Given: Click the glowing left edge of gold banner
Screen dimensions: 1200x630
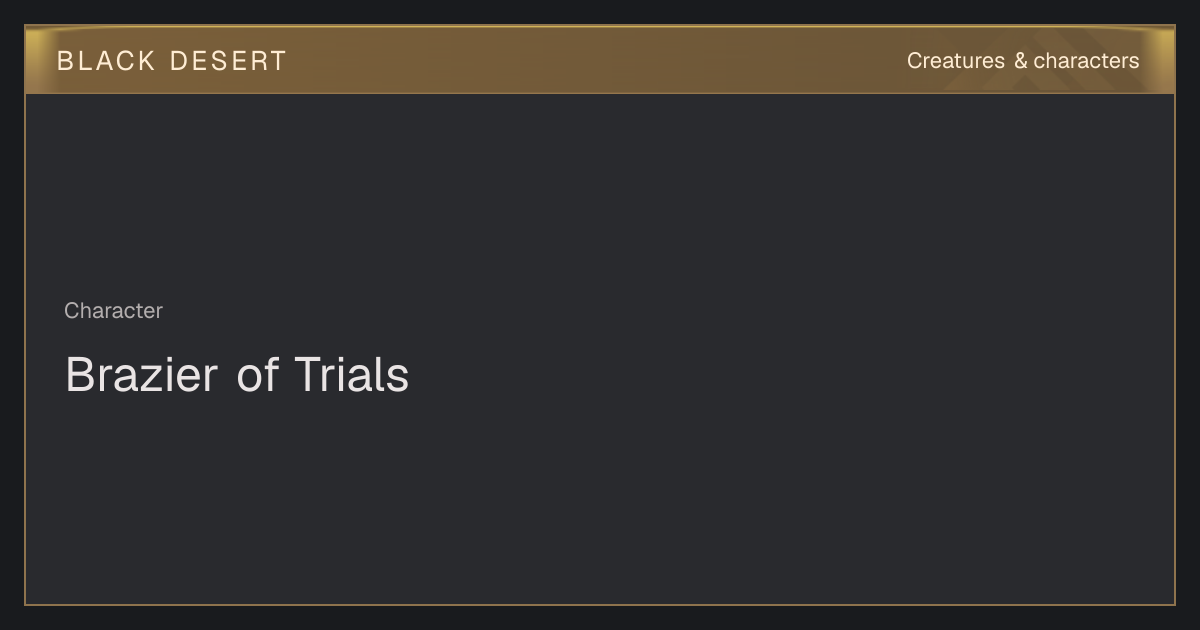Looking at the screenshot, I should pyautogui.click(x=36, y=60).
